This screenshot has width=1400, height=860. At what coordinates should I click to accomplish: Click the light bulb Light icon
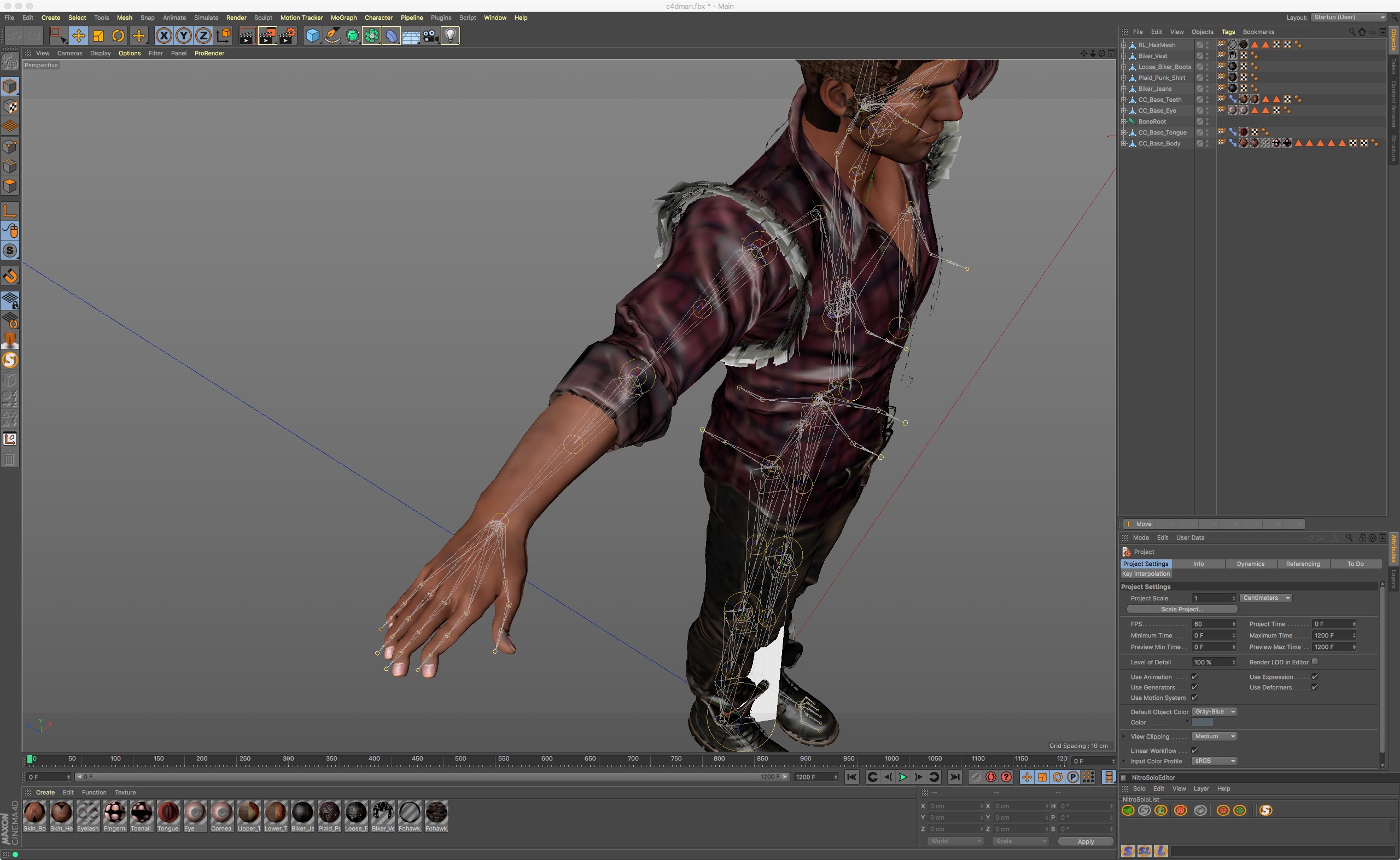450,36
